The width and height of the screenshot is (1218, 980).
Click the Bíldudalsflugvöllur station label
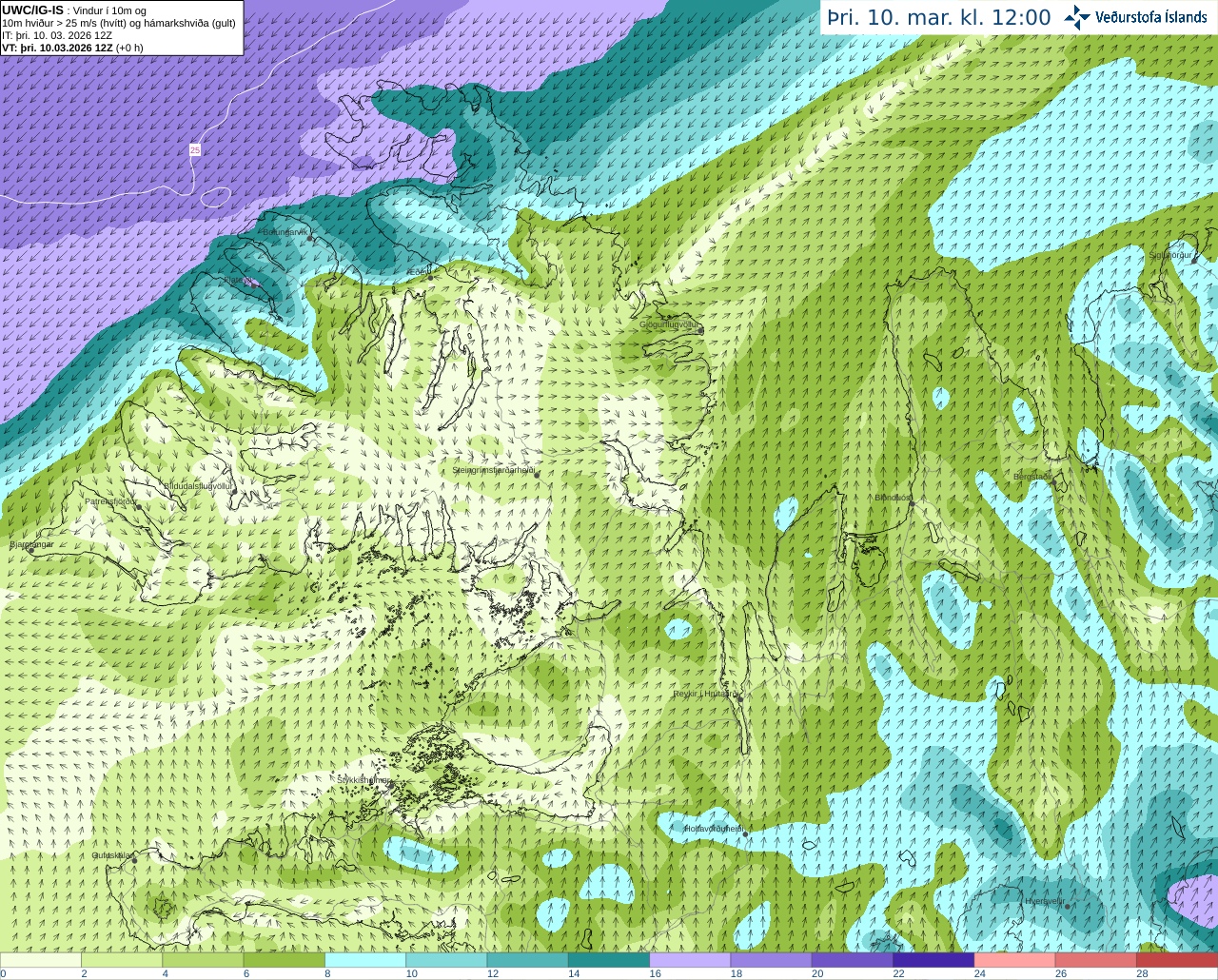click(x=198, y=485)
